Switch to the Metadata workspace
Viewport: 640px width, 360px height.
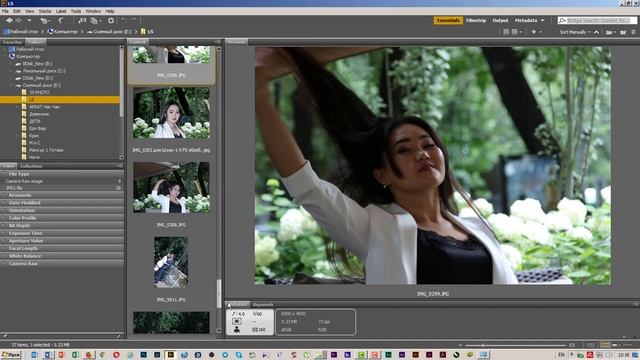526,20
